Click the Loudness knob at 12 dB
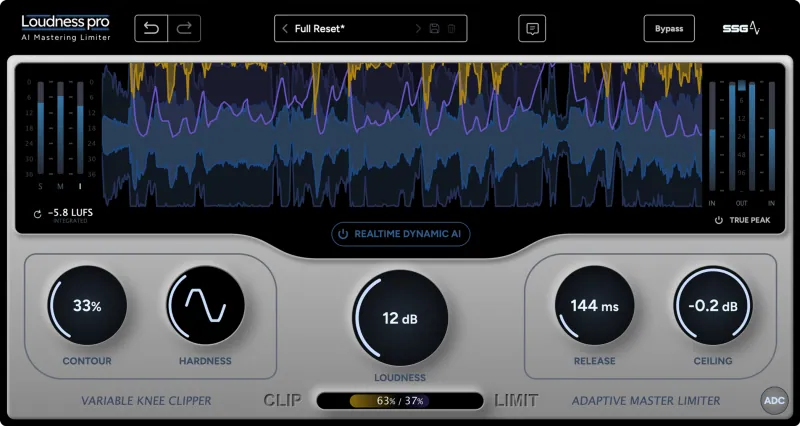The image size is (800, 426). coord(400,318)
